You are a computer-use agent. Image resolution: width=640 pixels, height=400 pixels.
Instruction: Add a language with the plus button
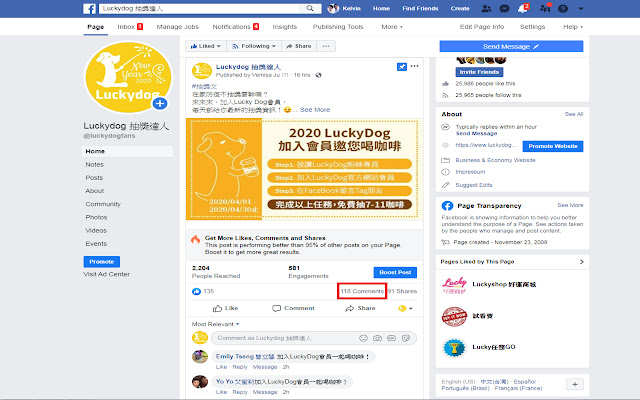[x=575, y=384]
